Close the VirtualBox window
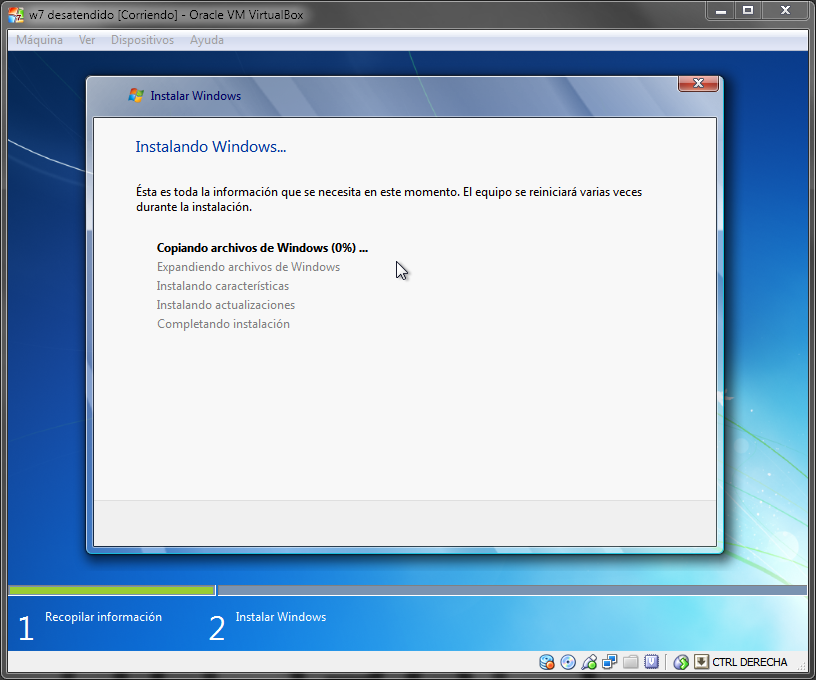The width and height of the screenshot is (816, 680). pos(785,10)
